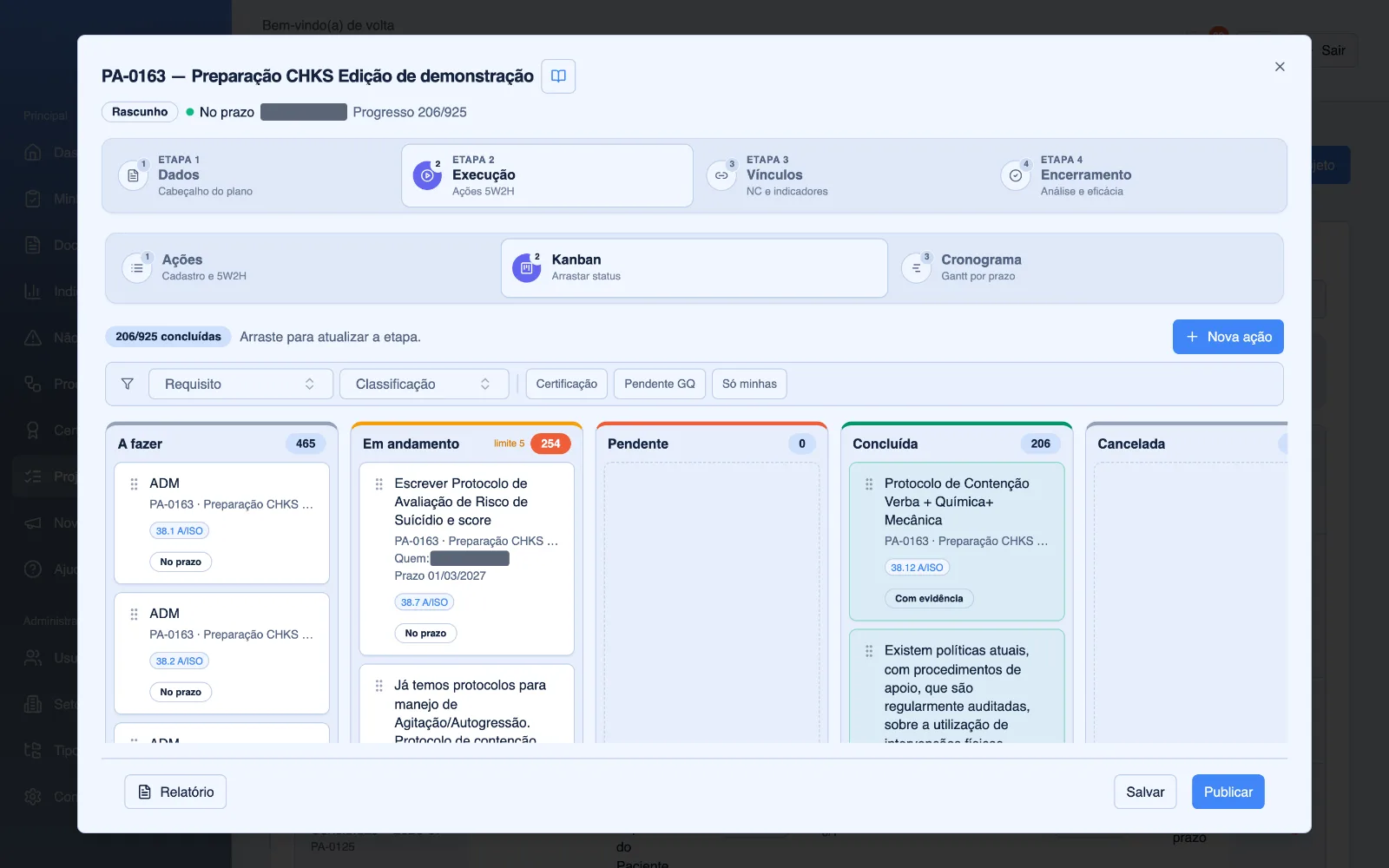Click the Pendente column empty drop area
The image size is (1389, 868).
[712, 602]
